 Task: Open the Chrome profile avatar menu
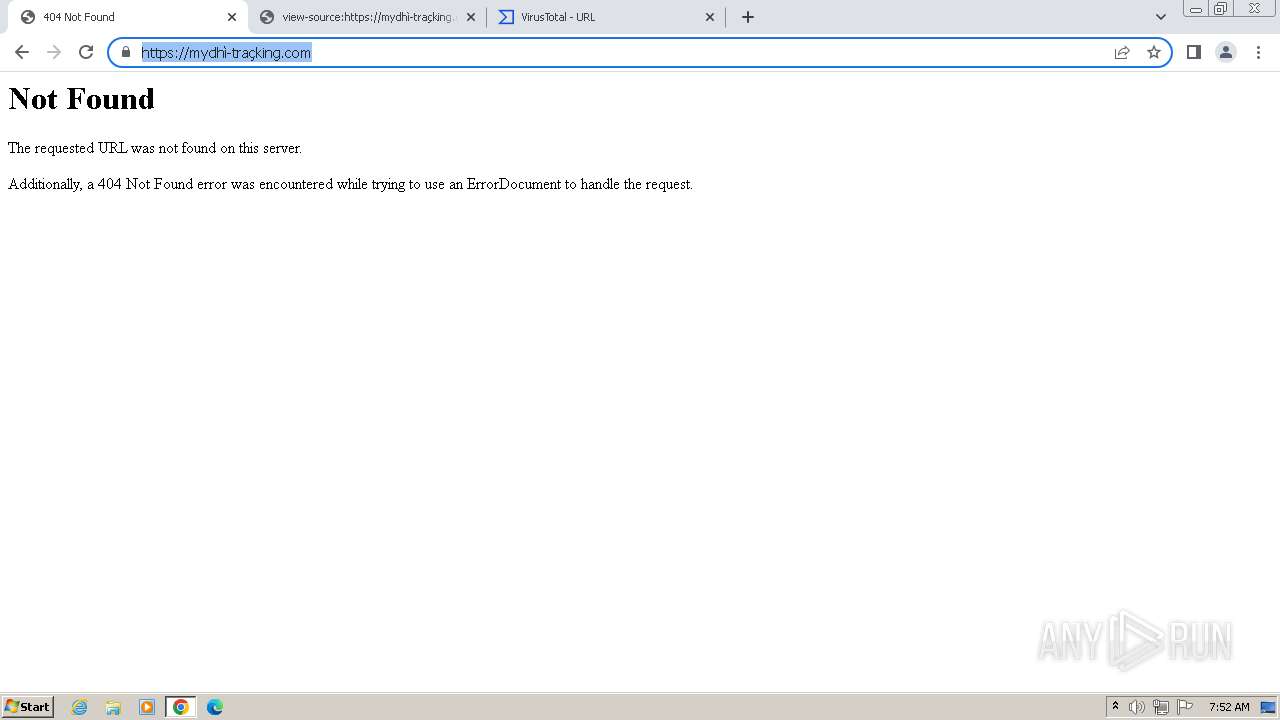coord(1226,52)
